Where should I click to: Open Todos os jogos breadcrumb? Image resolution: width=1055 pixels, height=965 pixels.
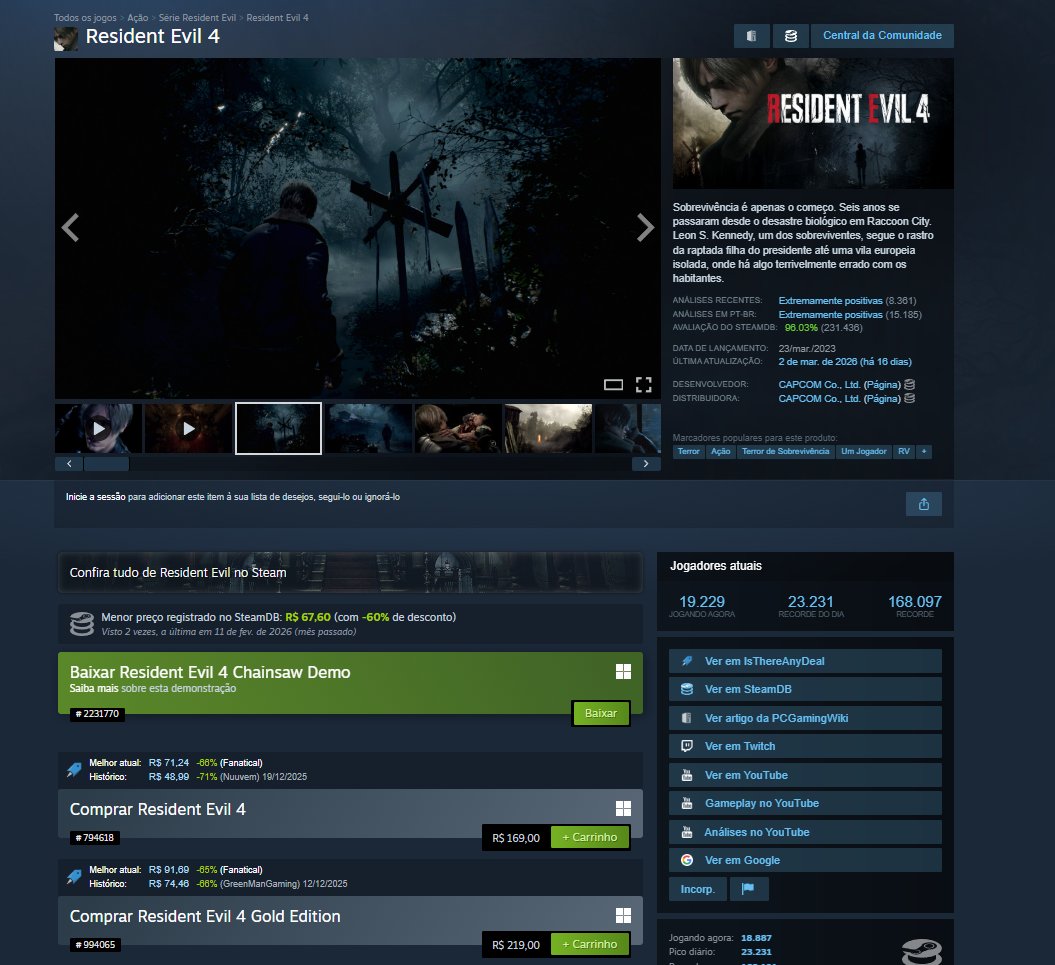(85, 18)
